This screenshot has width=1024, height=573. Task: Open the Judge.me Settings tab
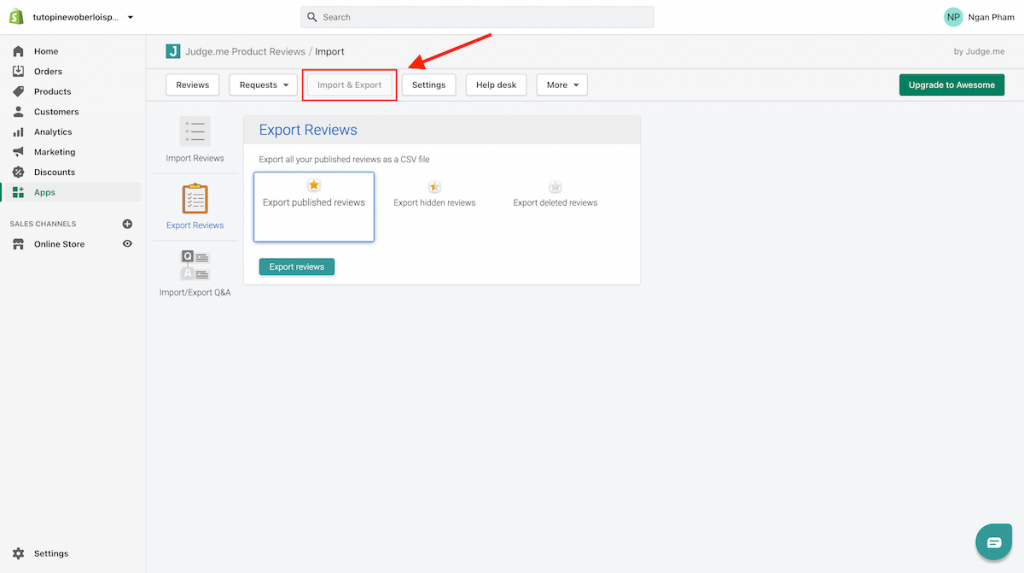click(428, 85)
